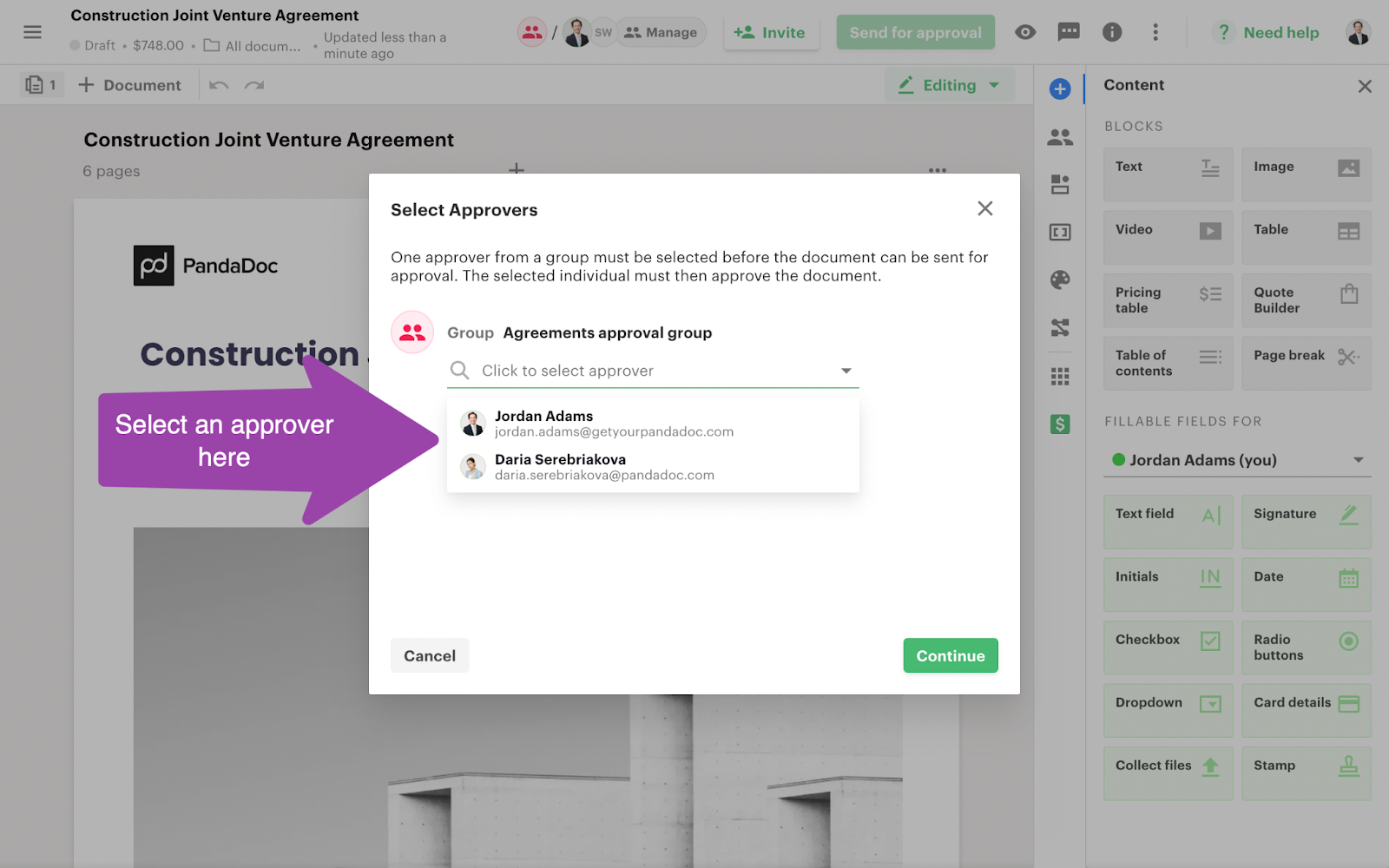Click the approval group avatar in header
Viewport: 1389px width, 868px height.
pyautogui.click(x=532, y=32)
